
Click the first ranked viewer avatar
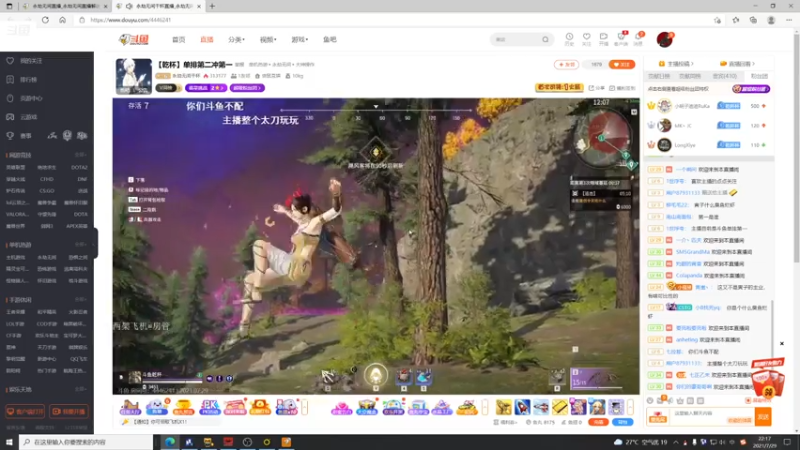(x=664, y=106)
